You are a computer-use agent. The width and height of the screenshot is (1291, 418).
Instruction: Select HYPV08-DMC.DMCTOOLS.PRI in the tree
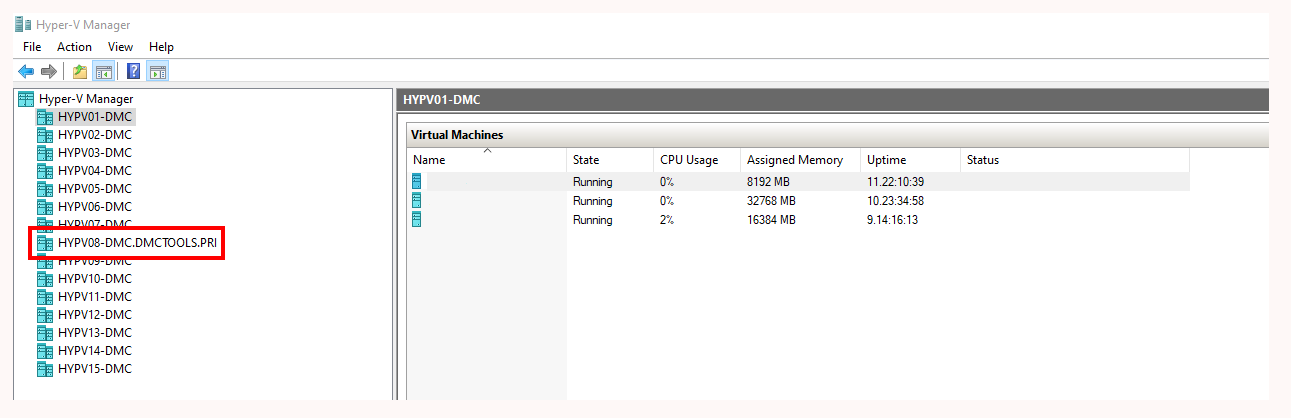137,243
